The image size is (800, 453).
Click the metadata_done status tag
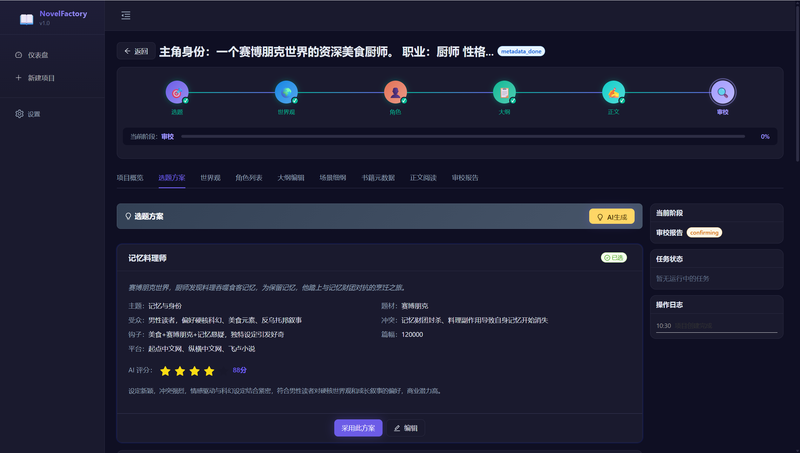521,51
